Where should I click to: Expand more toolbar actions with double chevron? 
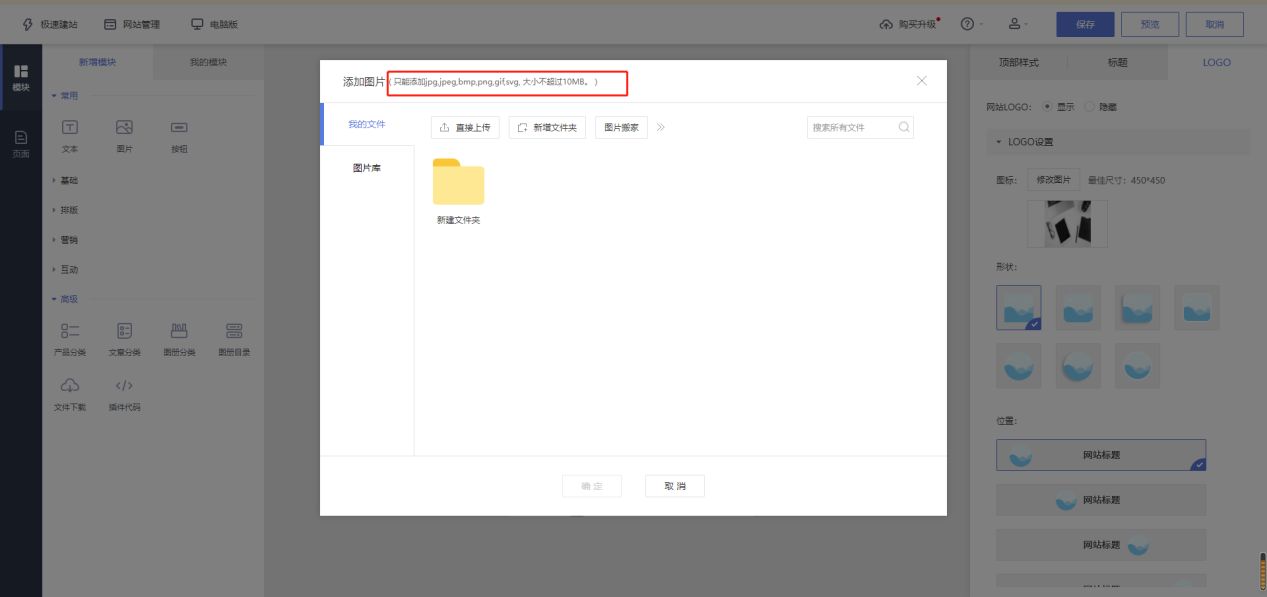point(661,128)
